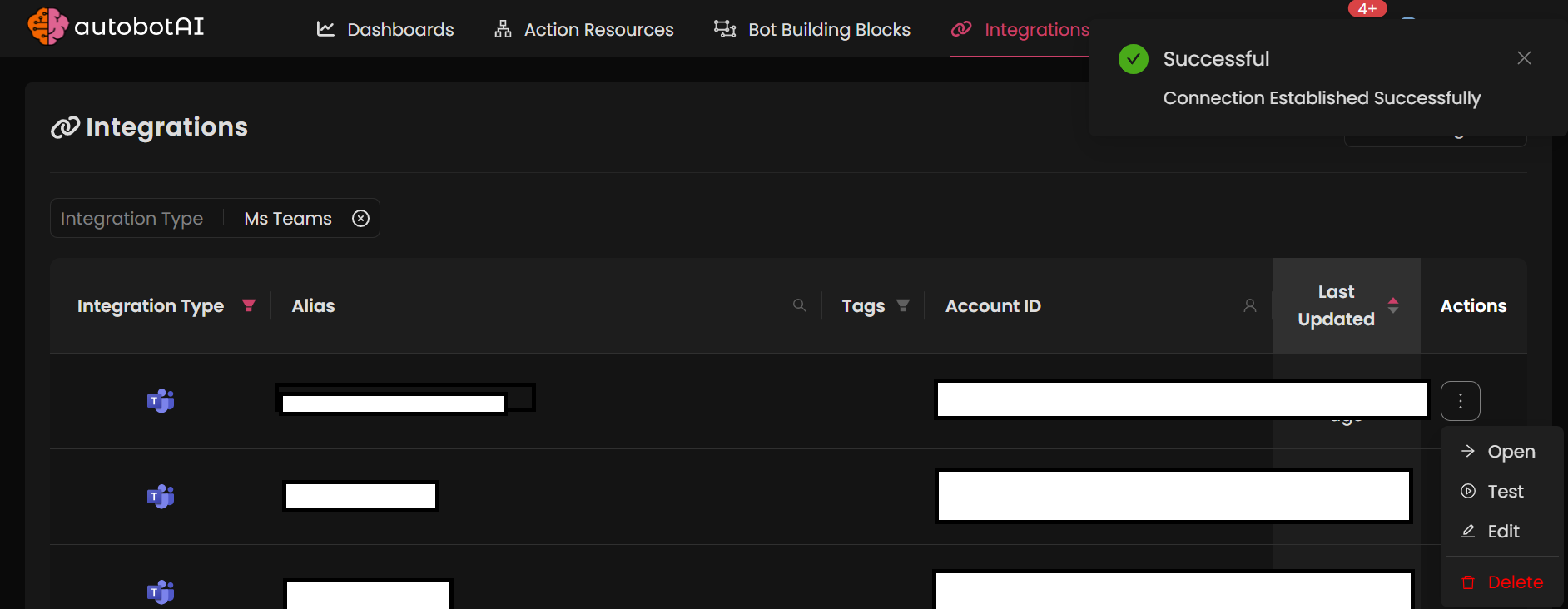Open the Dashboards tab
This screenshot has width=1568, height=609.
[x=385, y=30]
